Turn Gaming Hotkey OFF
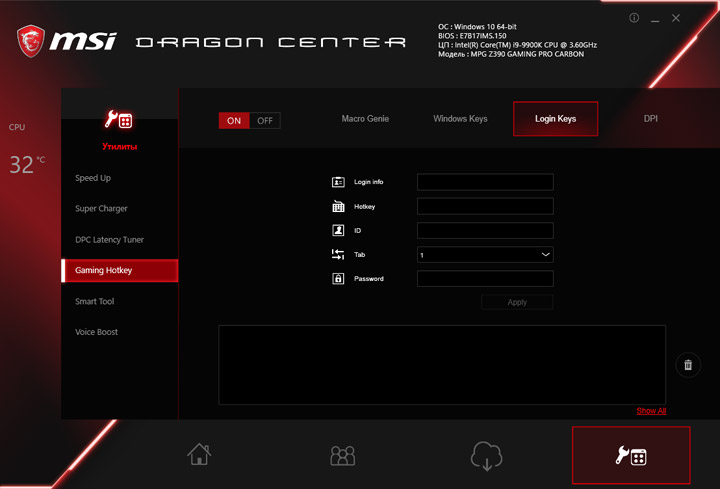Viewport: 720px width, 489px height. coord(265,121)
